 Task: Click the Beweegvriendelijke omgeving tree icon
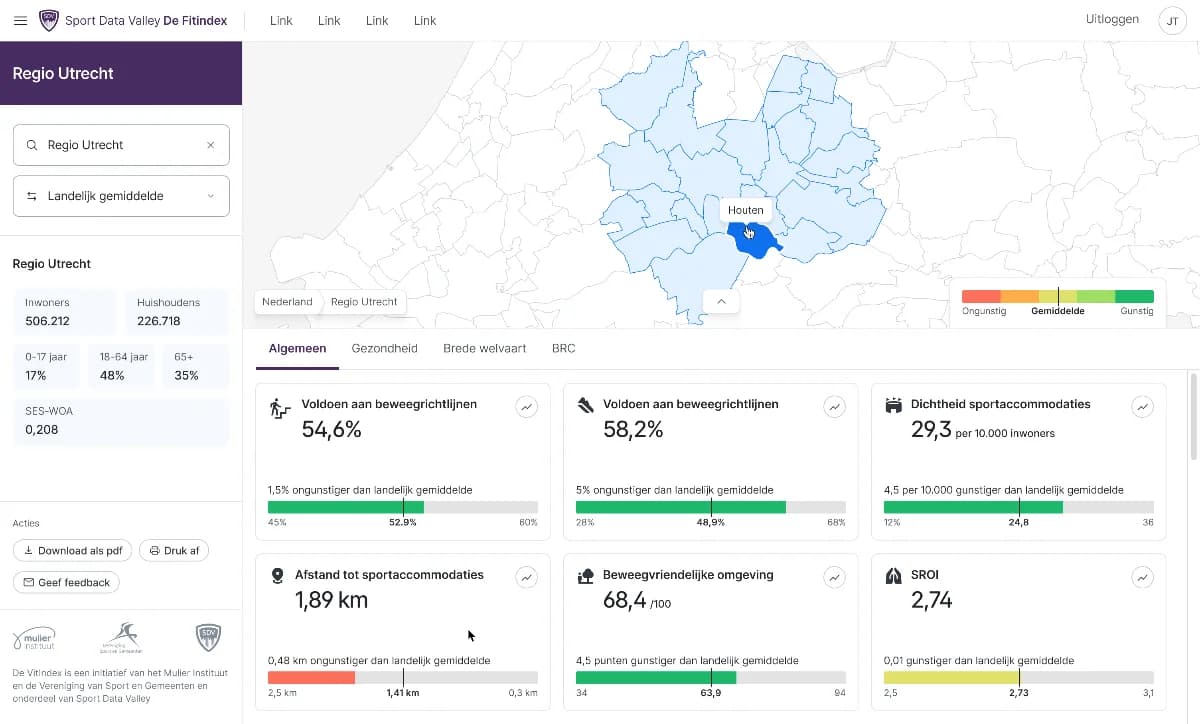point(587,576)
